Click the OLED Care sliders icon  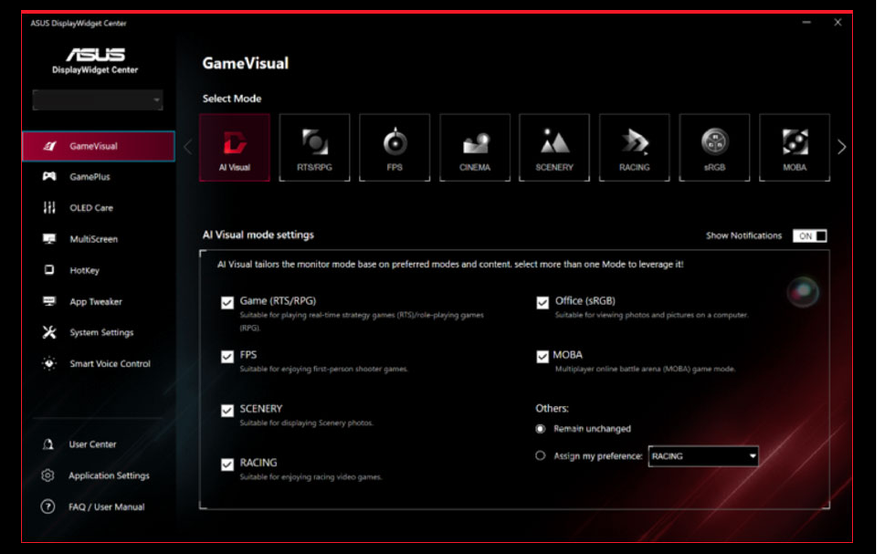tap(49, 208)
